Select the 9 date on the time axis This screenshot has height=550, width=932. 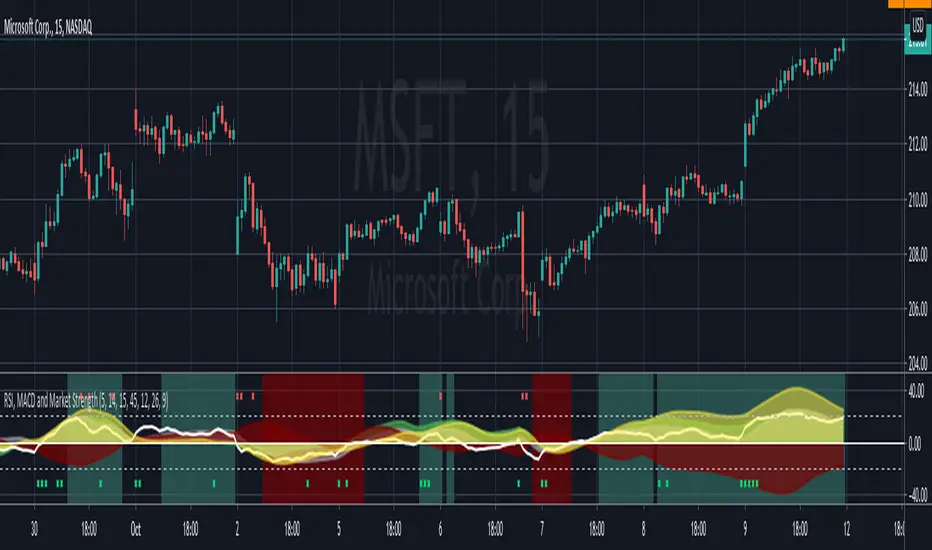tap(745, 529)
